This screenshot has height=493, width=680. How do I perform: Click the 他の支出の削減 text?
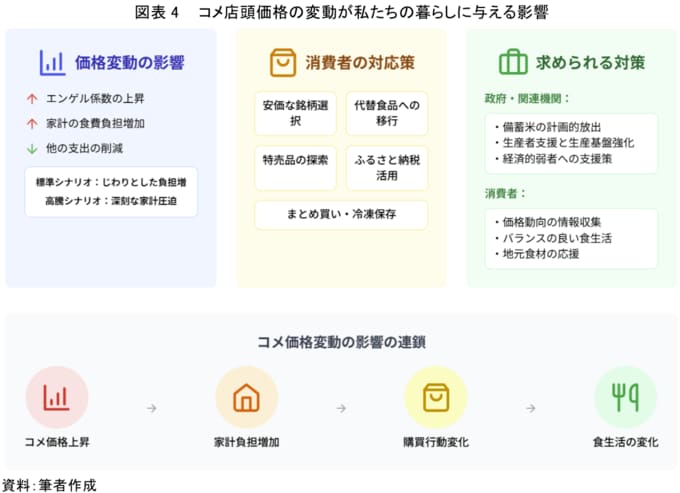[84, 149]
